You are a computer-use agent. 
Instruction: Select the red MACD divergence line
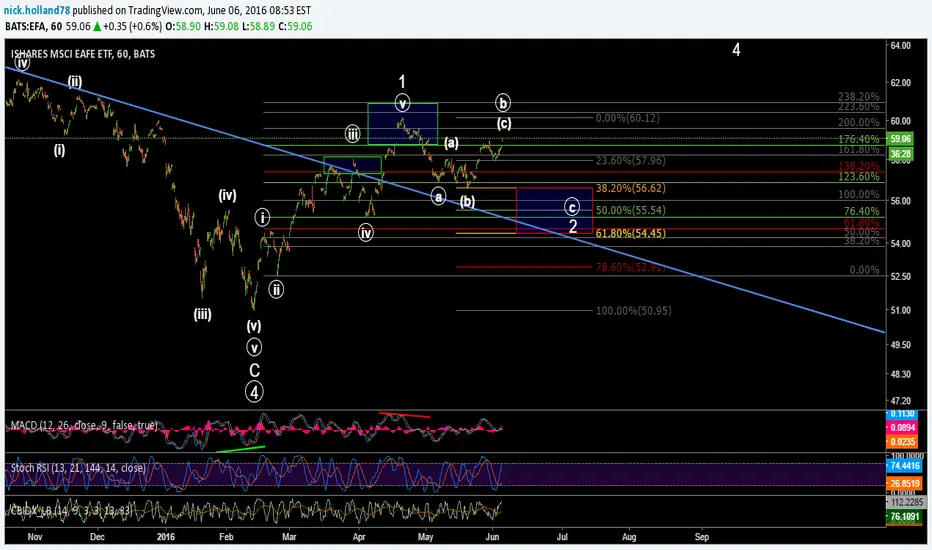(x=405, y=414)
